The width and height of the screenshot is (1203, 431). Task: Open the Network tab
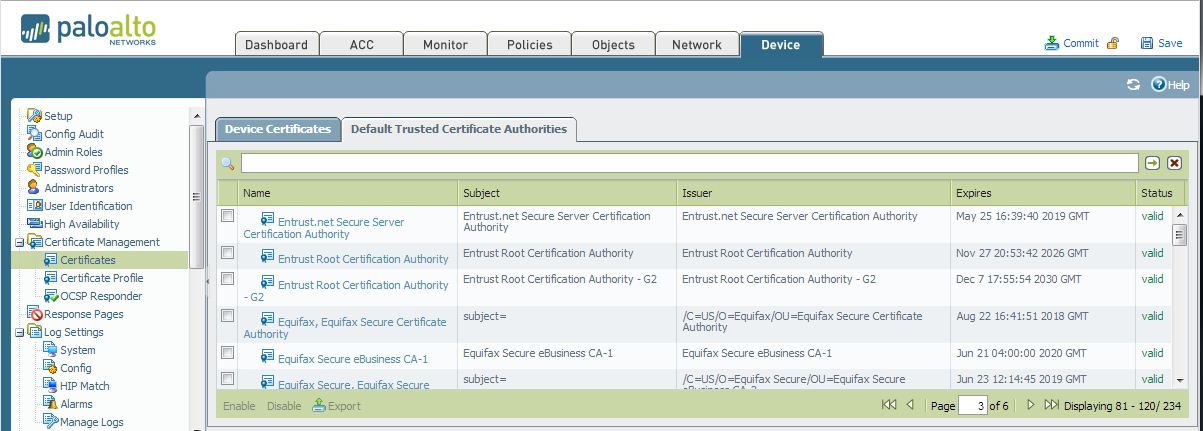click(697, 44)
